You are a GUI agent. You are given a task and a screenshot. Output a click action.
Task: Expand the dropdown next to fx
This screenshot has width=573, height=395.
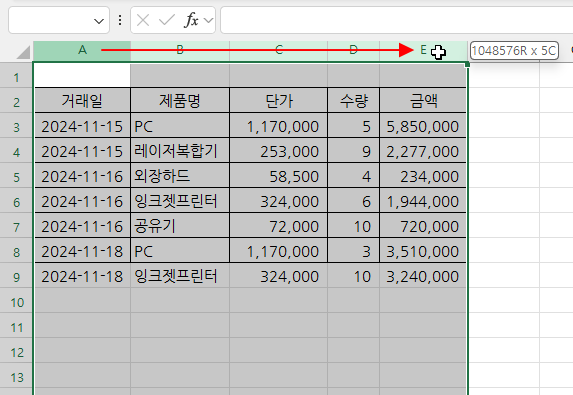tap(208, 20)
